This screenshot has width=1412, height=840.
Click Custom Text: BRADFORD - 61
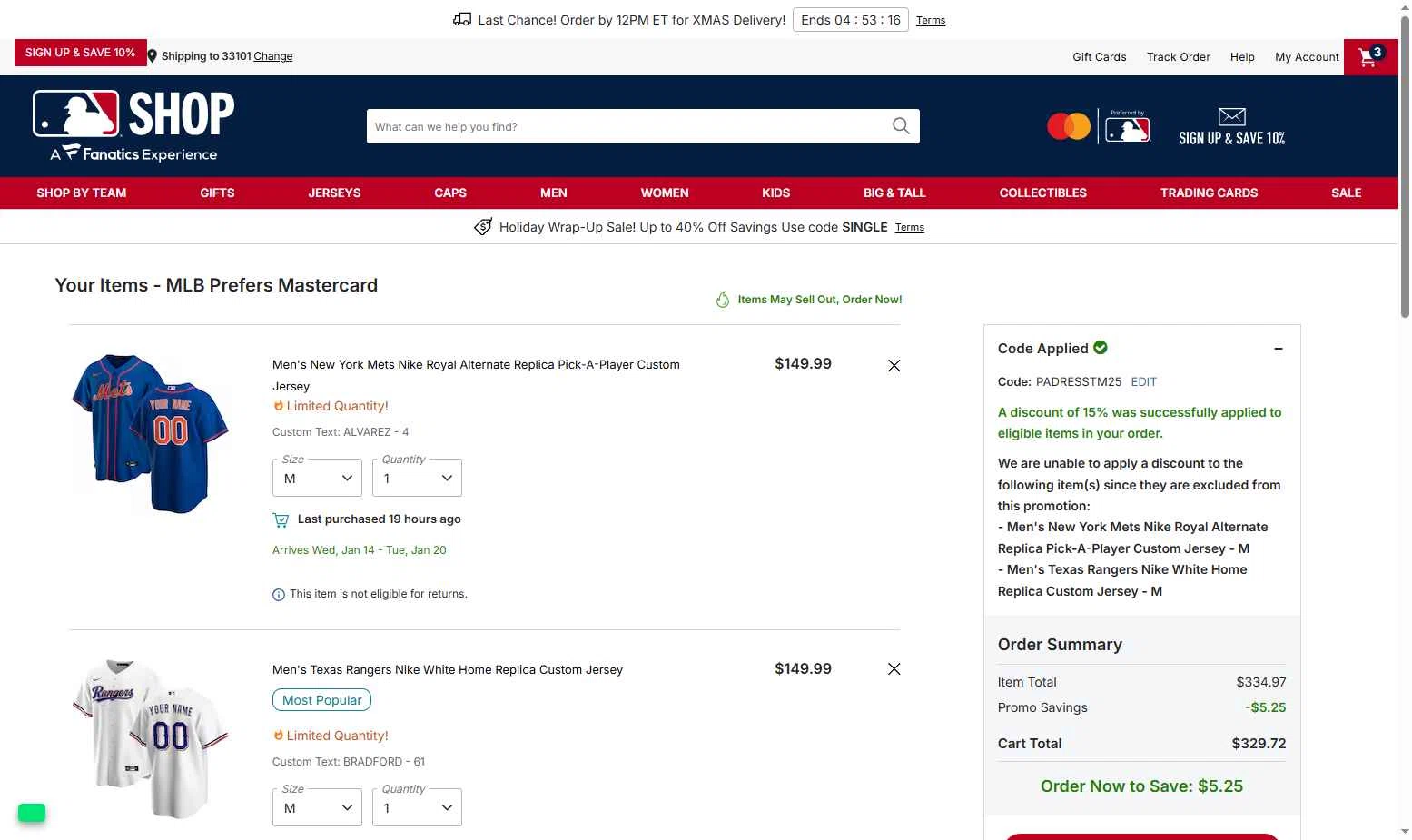click(x=349, y=762)
